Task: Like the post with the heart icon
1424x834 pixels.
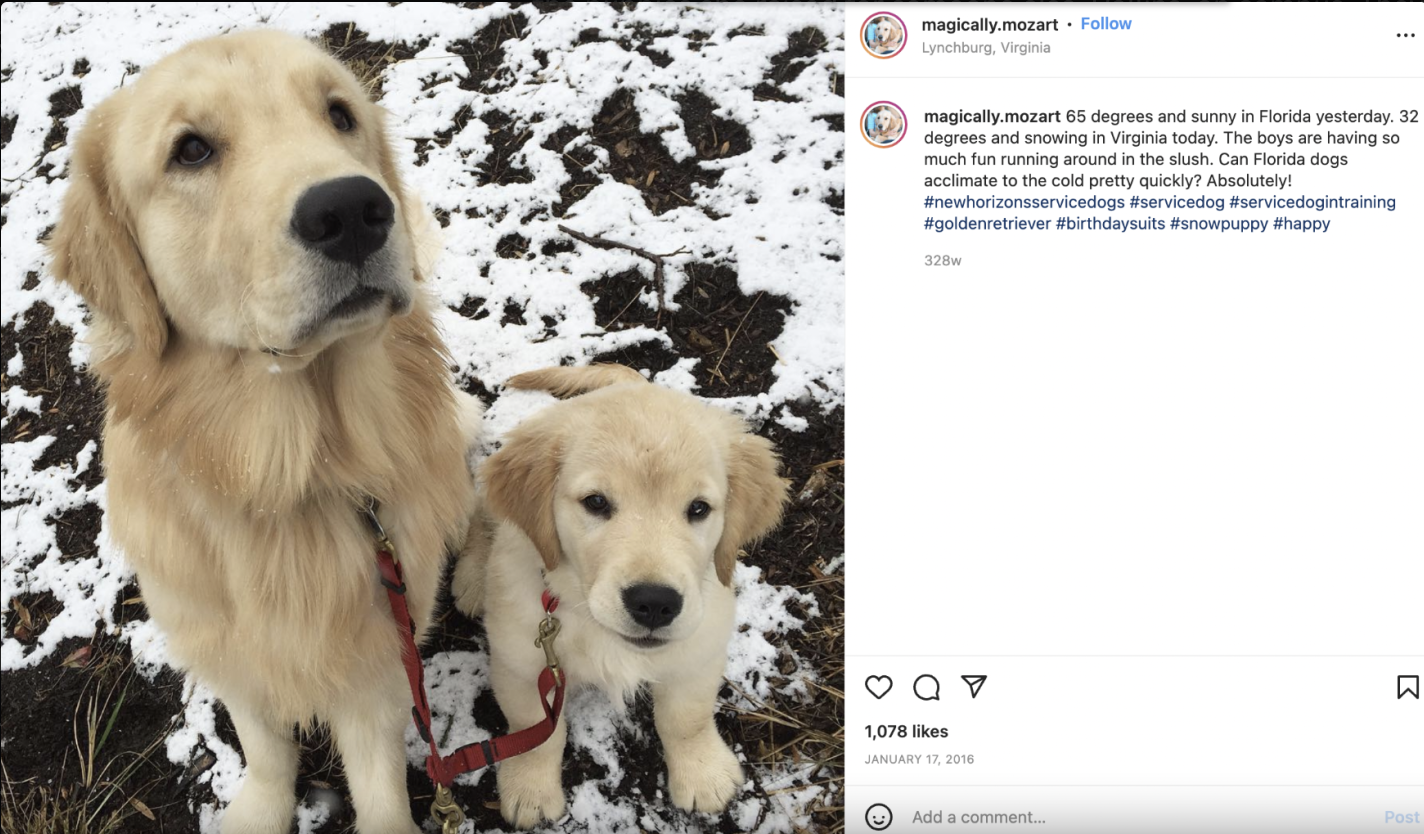Action: pyautogui.click(x=878, y=687)
